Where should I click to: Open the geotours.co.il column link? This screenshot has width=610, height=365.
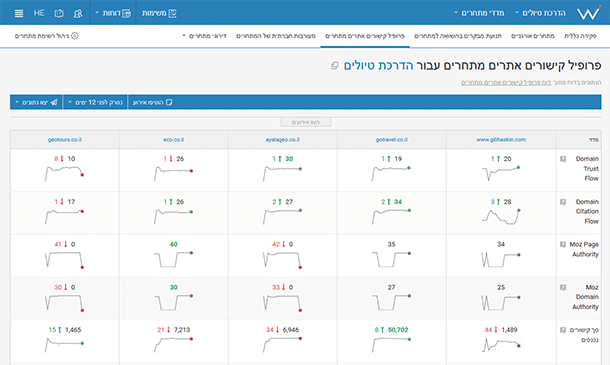(65, 139)
